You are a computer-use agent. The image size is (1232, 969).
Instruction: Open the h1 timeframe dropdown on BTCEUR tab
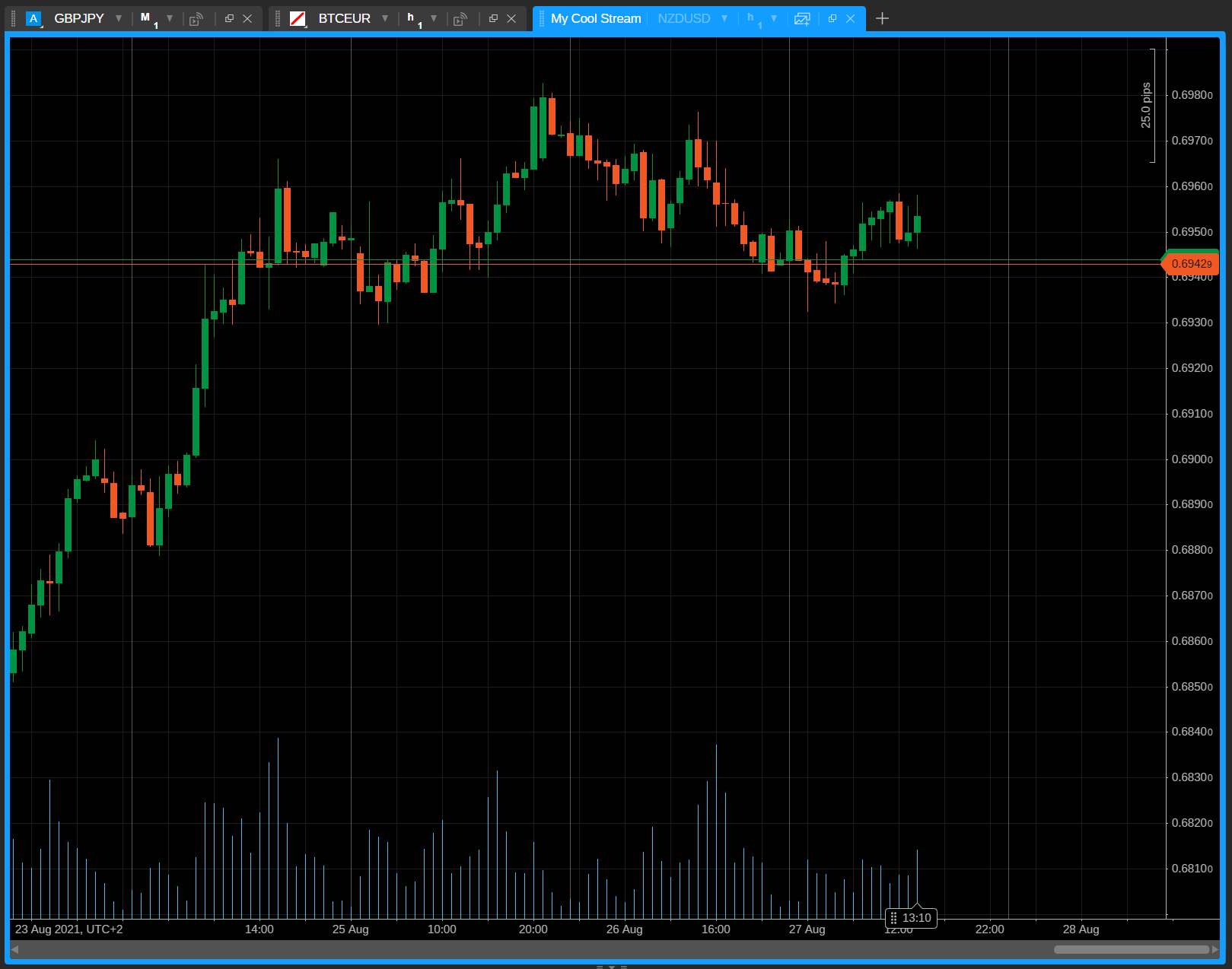coord(434,18)
